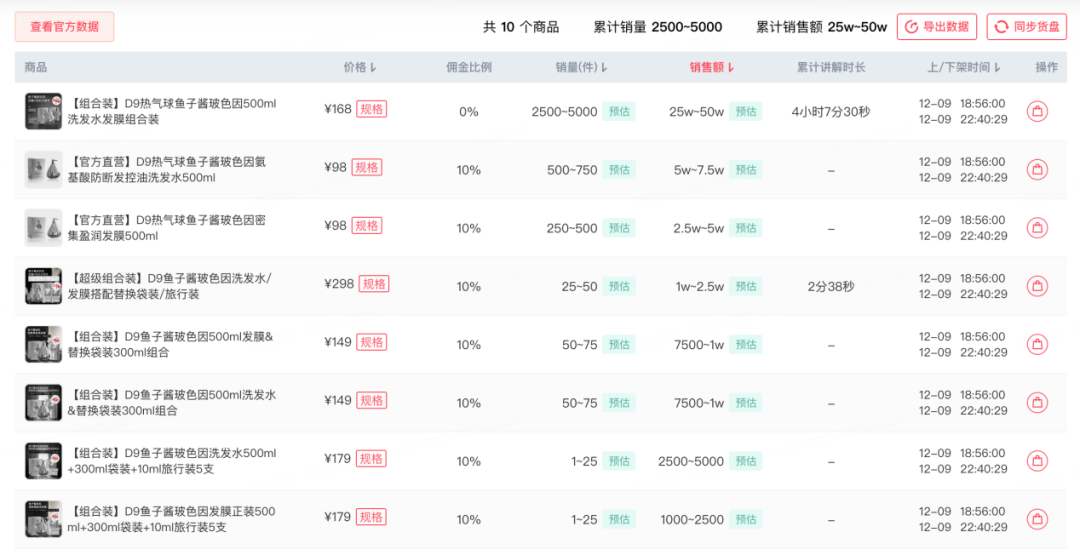This screenshot has height=555, width=1080.
Task: Sort table by 价格 column
Action: pyautogui.click(x=360, y=67)
